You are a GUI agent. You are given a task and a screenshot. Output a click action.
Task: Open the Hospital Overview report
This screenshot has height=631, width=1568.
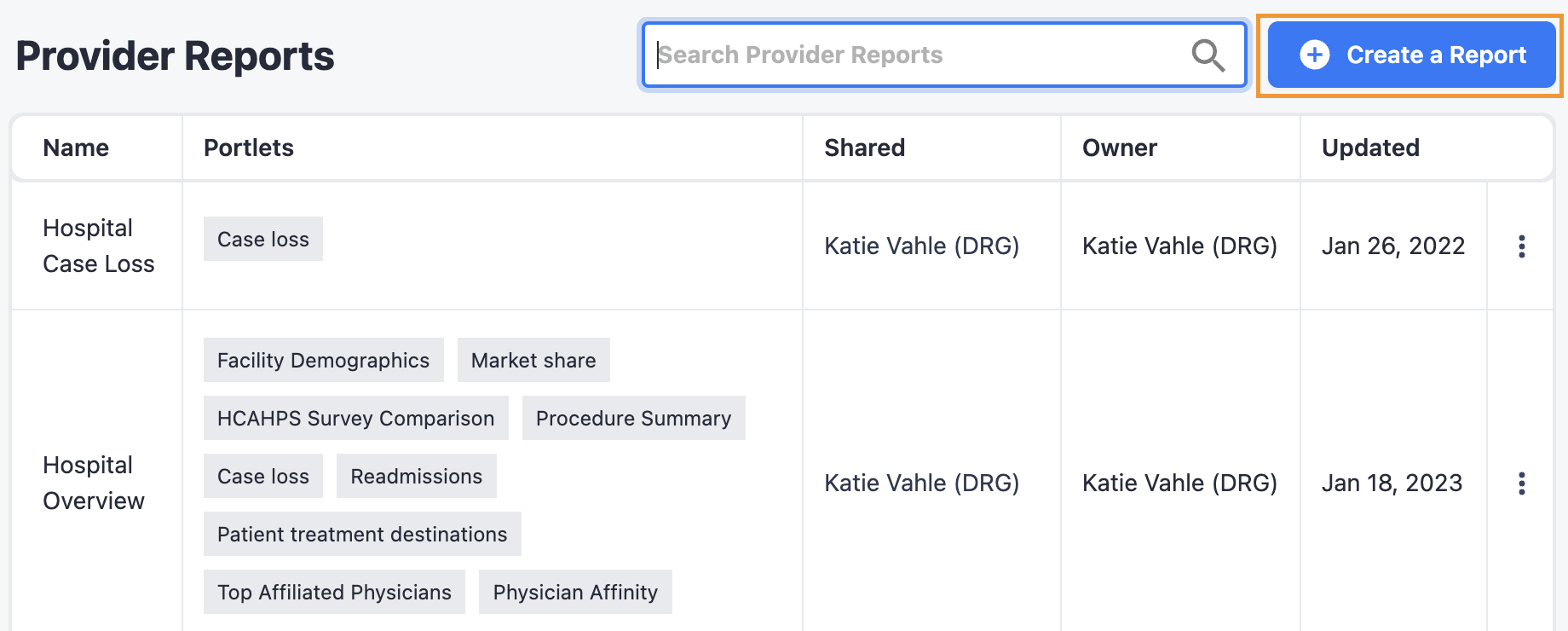point(94,483)
